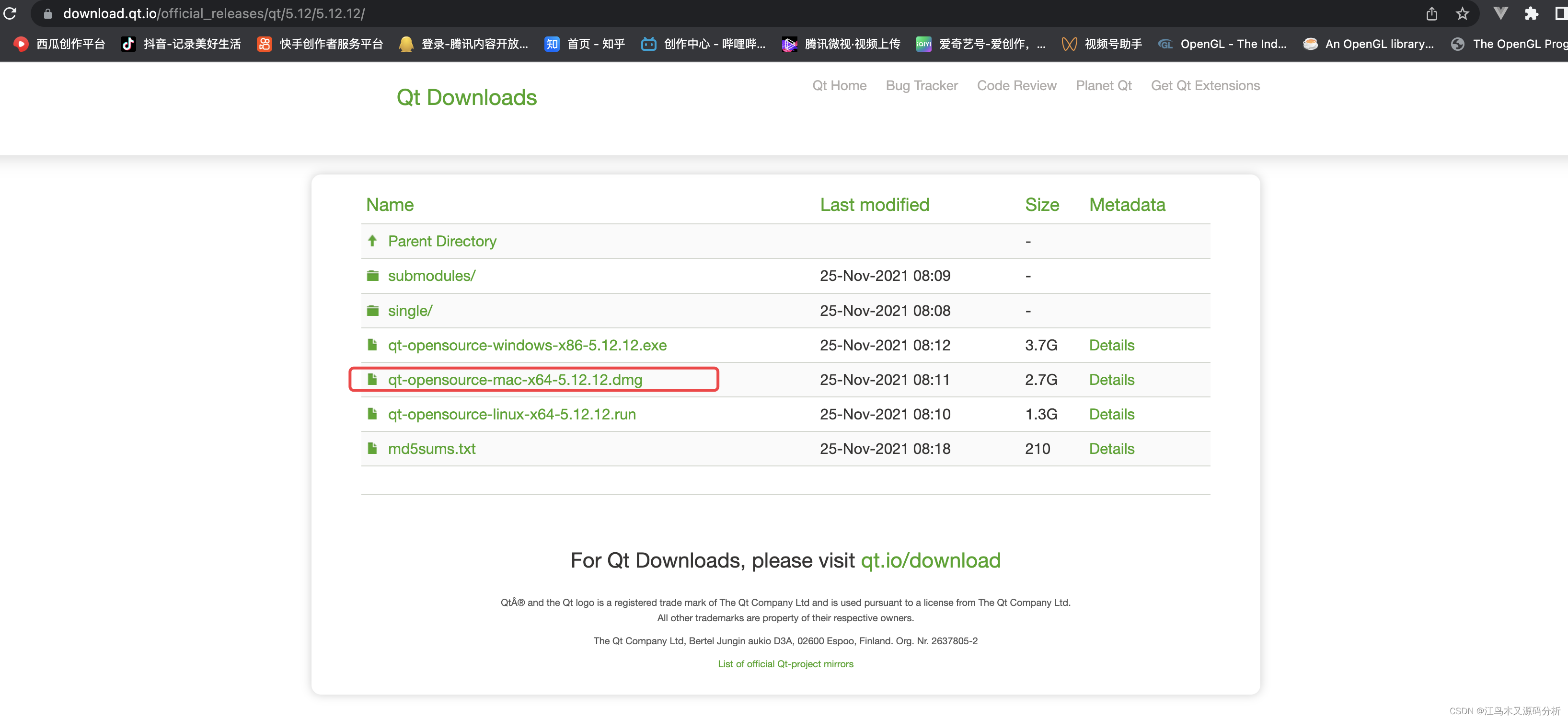The width and height of the screenshot is (1568, 720).
Task: Download qt-opensource-linux-x64-5.12.12.run
Action: [x=512, y=415]
